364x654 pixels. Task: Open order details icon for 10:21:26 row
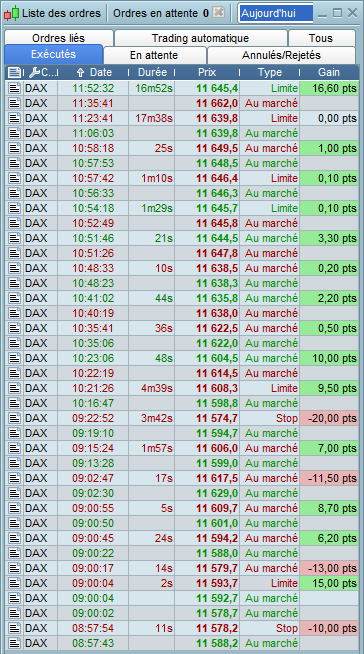point(15,388)
